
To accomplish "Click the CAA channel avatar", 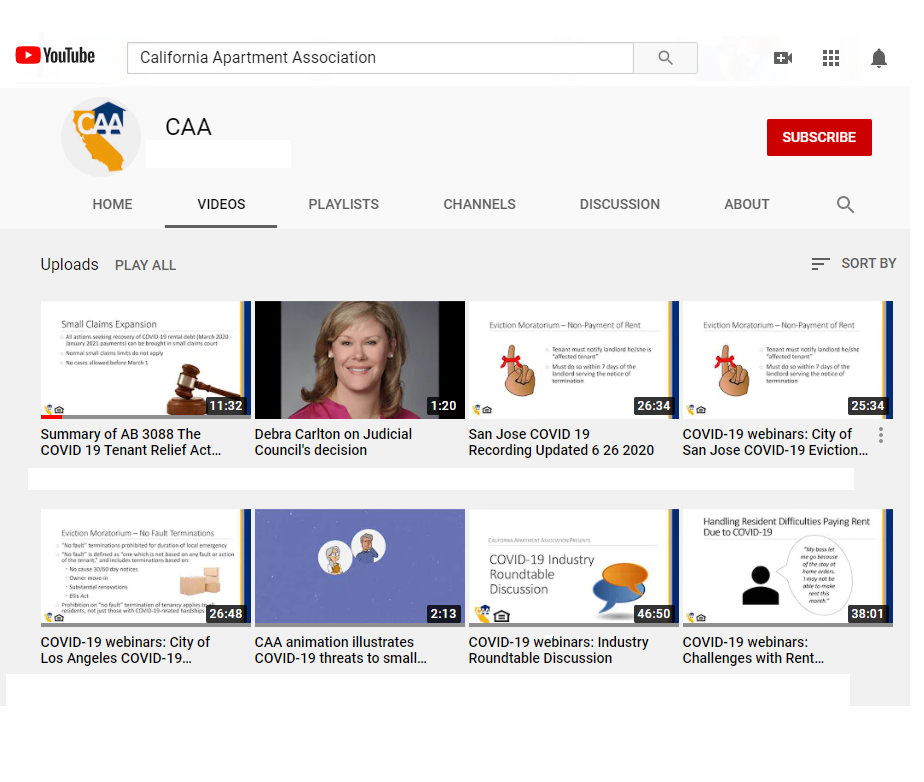I will click(101, 137).
